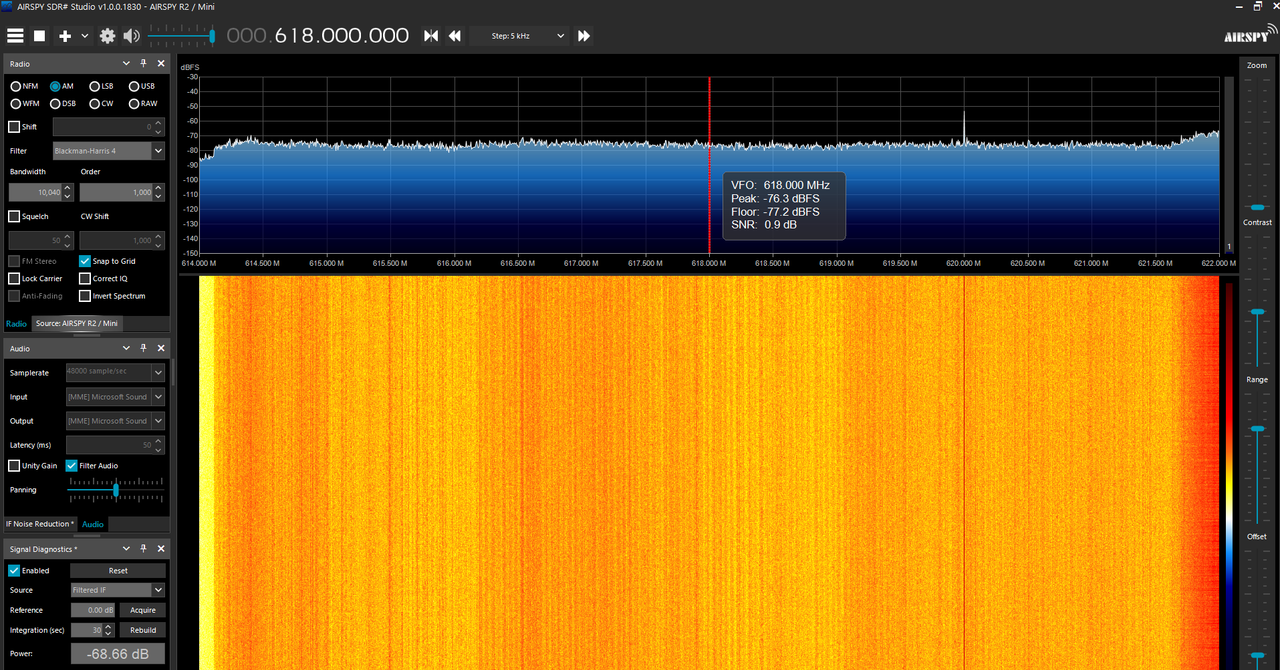The image size is (1280, 670).
Task: Switch to the Radio tab
Action: pos(16,323)
